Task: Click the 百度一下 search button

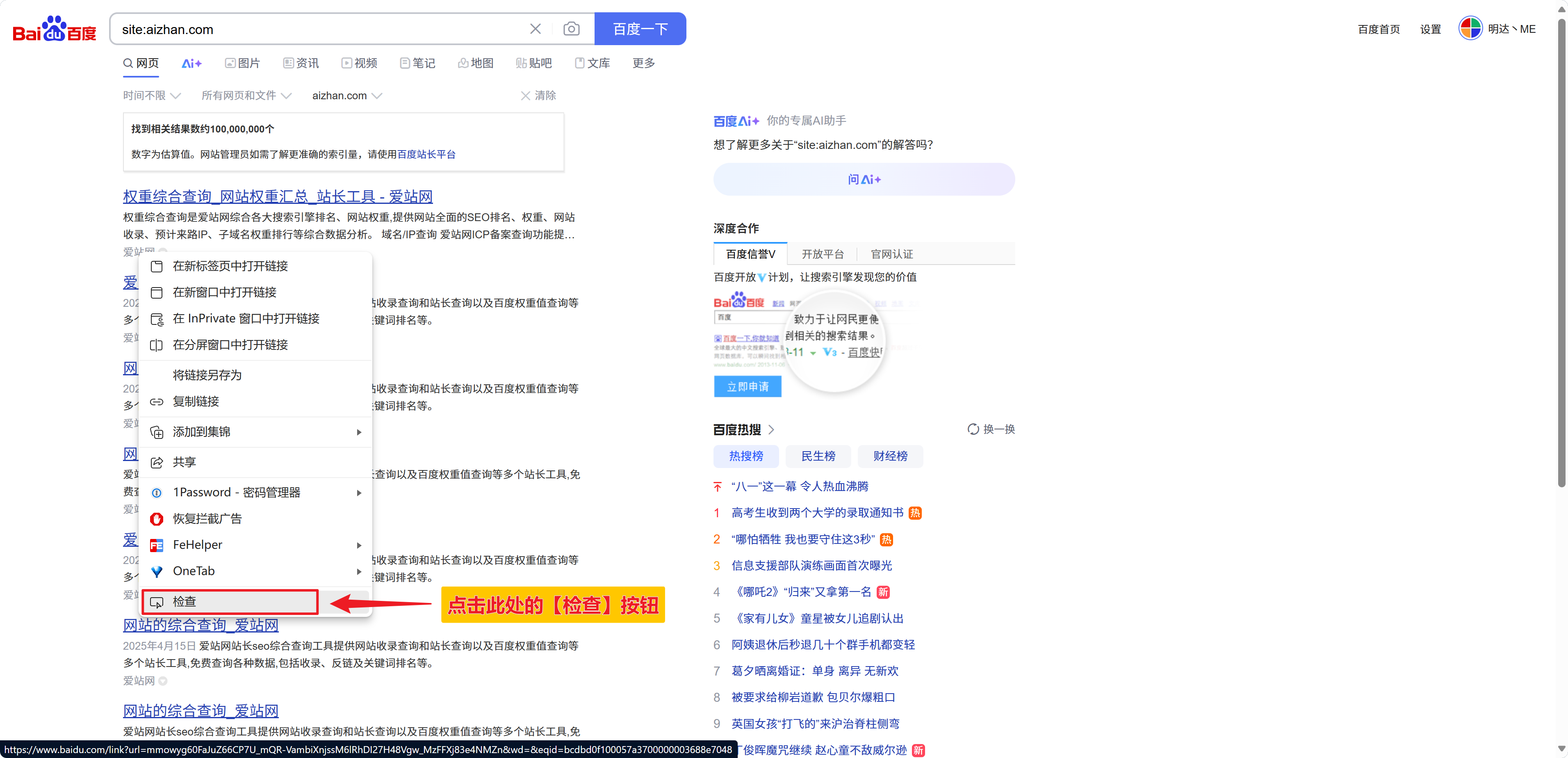Action: (x=640, y=29)
